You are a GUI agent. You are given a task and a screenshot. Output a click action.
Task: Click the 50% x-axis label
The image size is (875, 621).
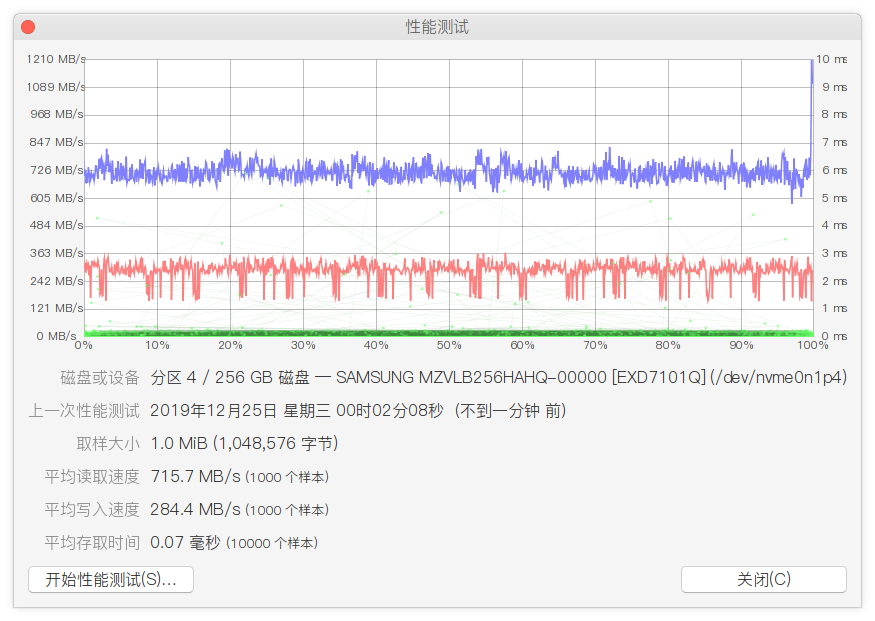click(449, 345)
